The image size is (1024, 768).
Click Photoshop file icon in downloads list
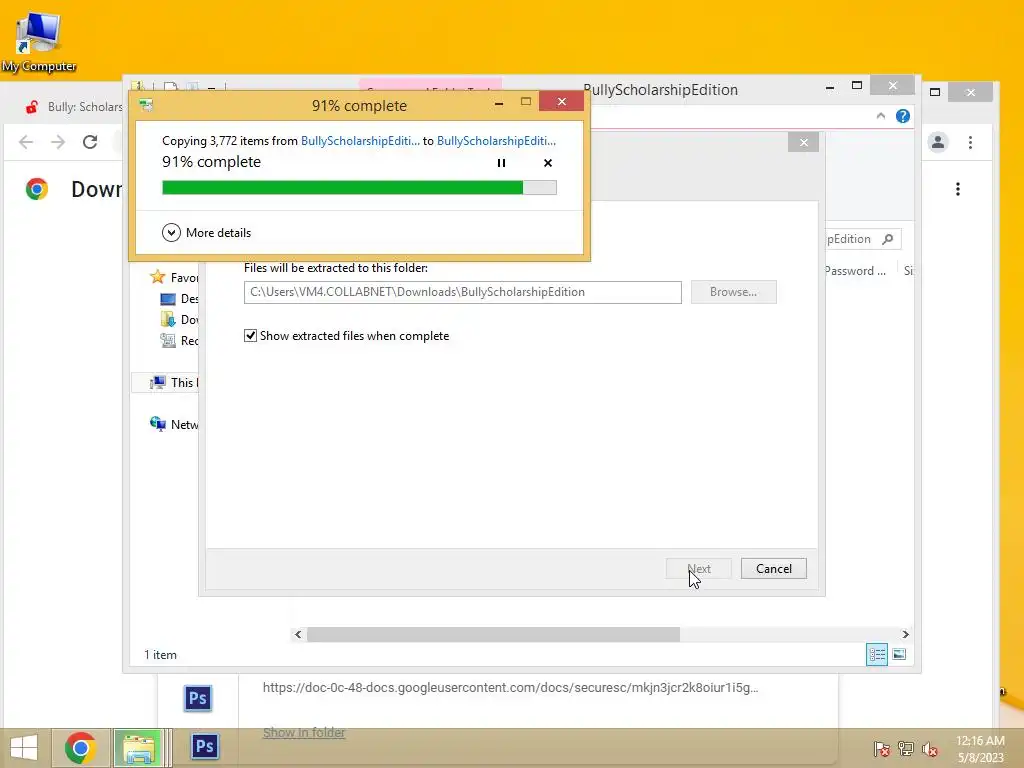(198, 698)
